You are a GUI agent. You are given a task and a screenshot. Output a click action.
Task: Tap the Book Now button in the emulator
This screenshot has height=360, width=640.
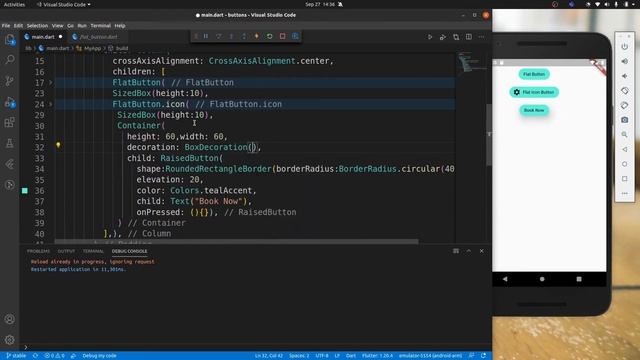pyautogui.click(x=534, y=110)
